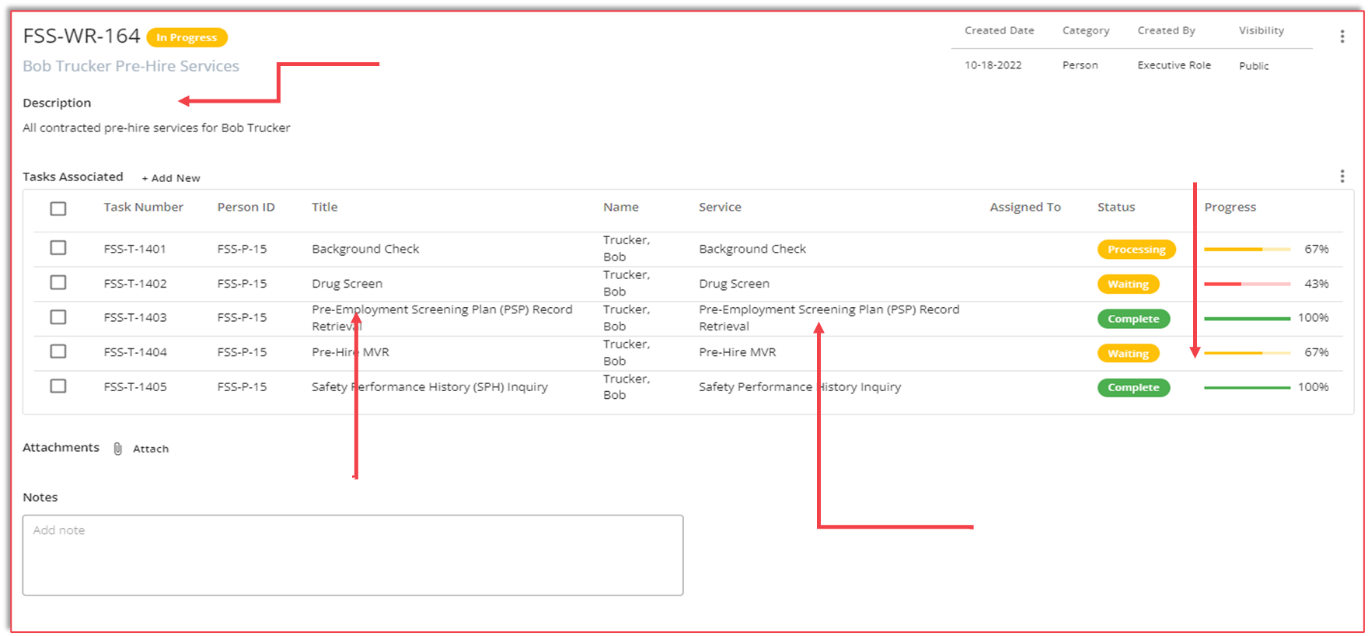The height and width of the screenshot is (636, 1368).
Task: Click the In Progress badge beside FSS-WR-164
Action: click(x=186, y=37)
